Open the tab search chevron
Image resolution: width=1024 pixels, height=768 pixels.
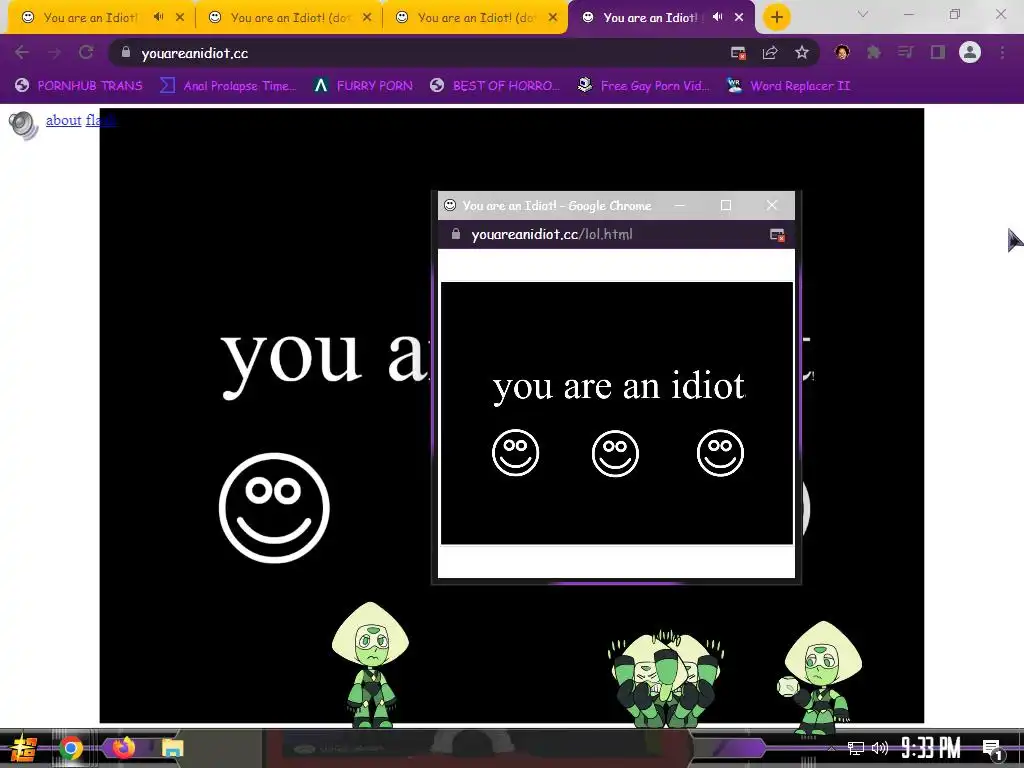pyautogui.click(x=863, y=14)
